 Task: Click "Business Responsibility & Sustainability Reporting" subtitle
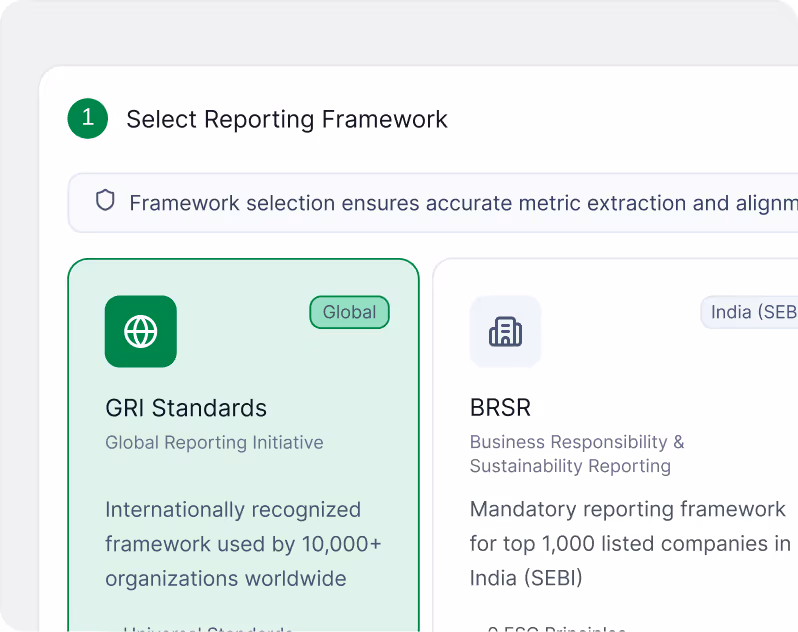577,454
